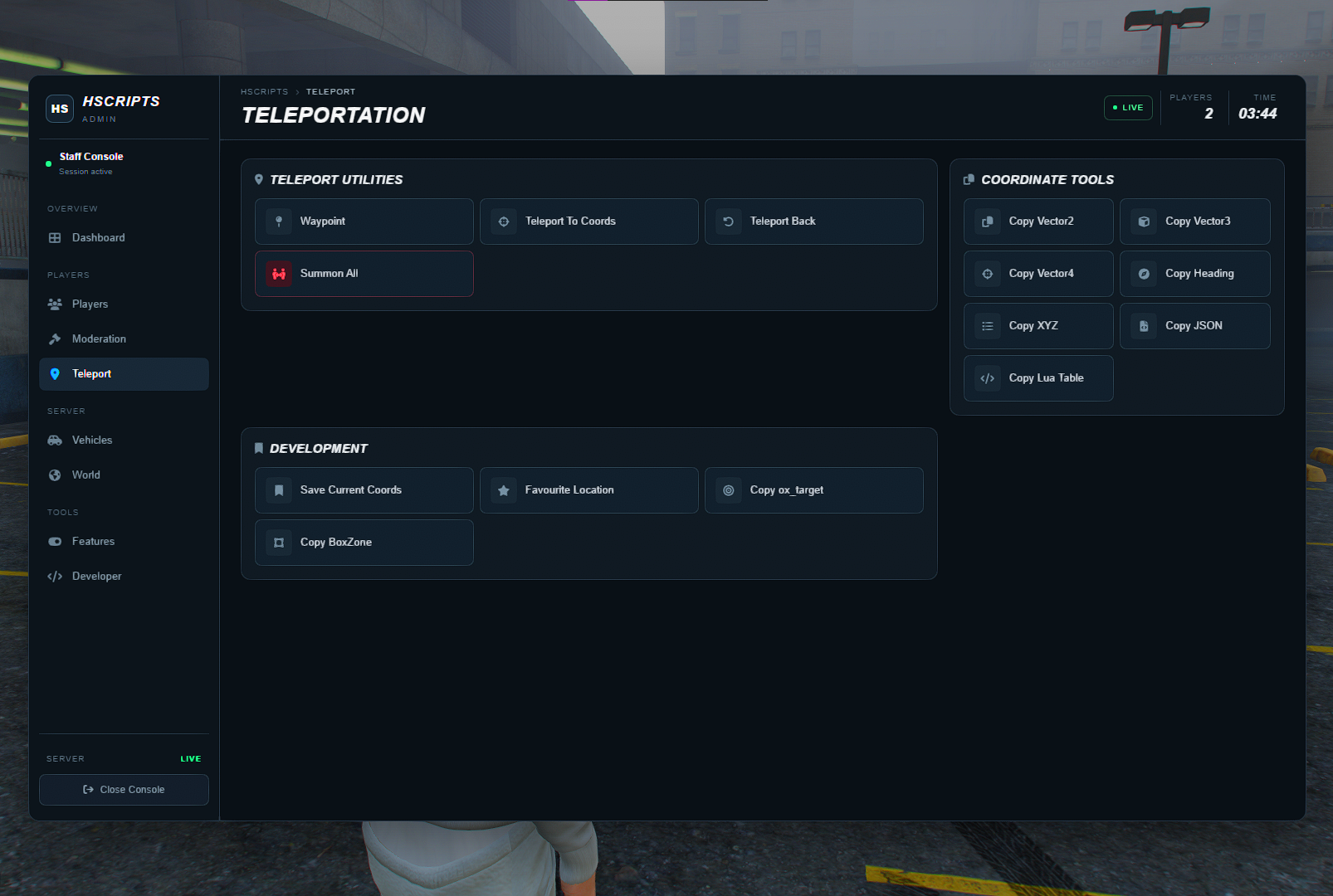Click the Favourite Location star icon

coord(504,490)
